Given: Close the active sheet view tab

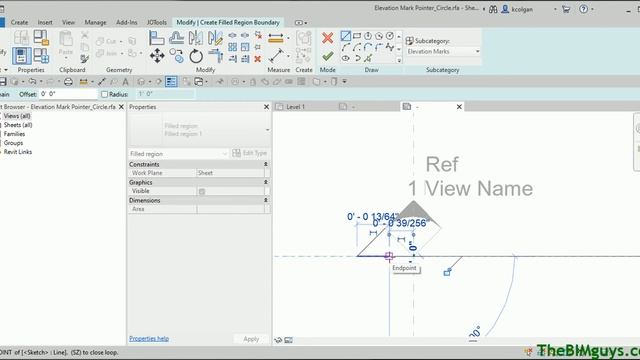Looking at the screenshot, I should (x=459, y=107).
